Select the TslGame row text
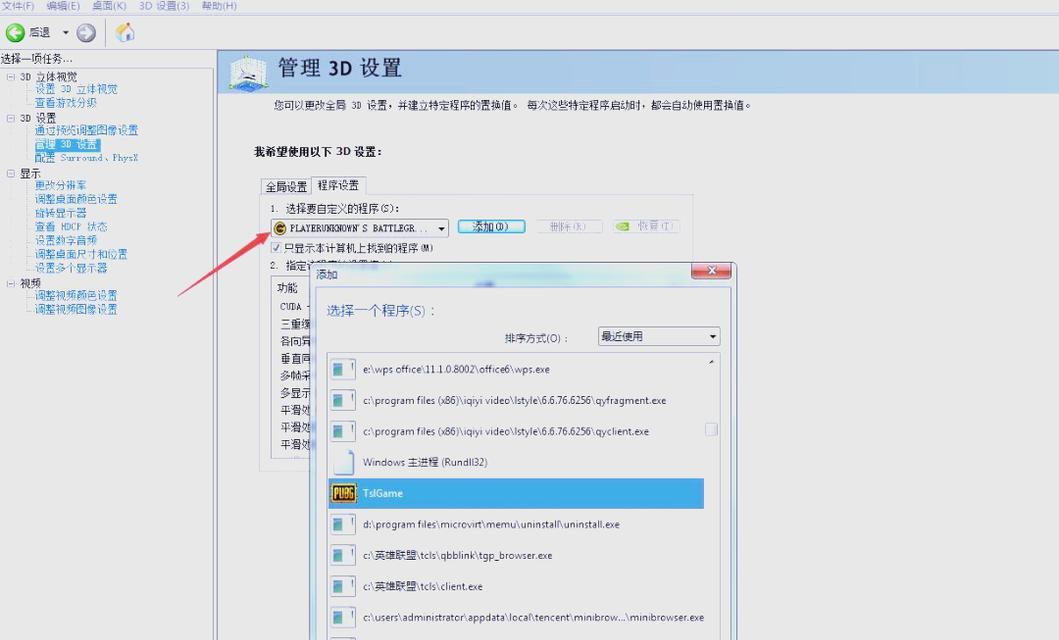 (383, 494)
